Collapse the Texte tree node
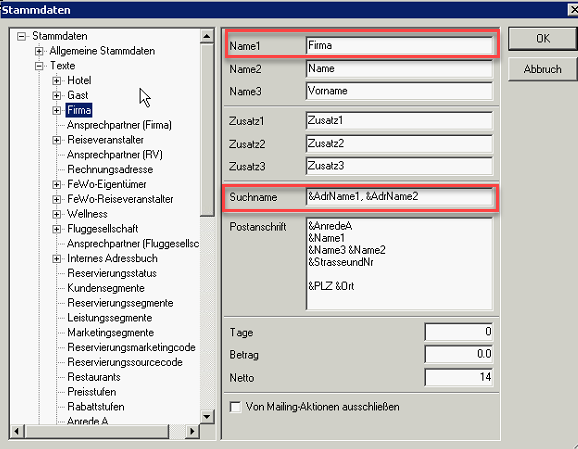Viewport: 578px width, 449px height. 39,66
